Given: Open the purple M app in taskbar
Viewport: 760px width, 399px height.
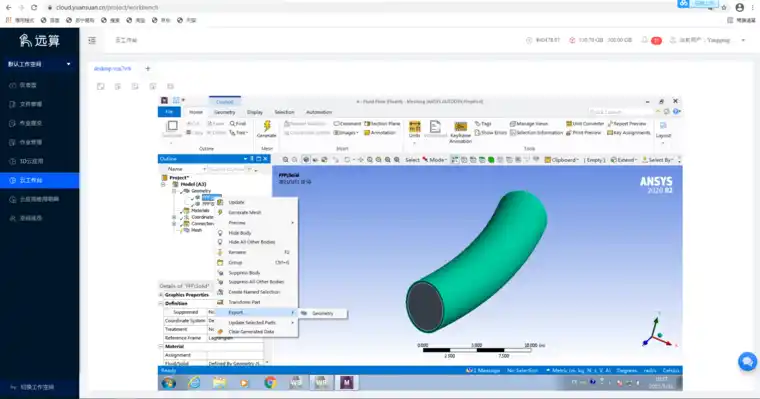Looking at the screenshot, I should click(347, 383).
